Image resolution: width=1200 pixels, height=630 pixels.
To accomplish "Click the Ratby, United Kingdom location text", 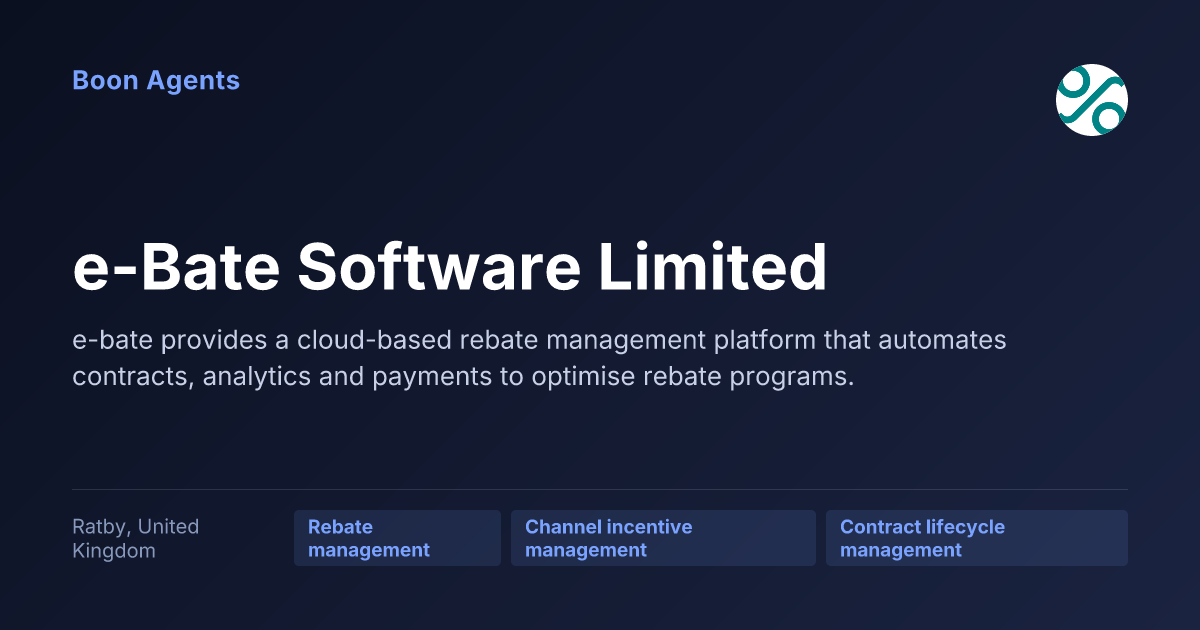I will [x=136, y=538].
